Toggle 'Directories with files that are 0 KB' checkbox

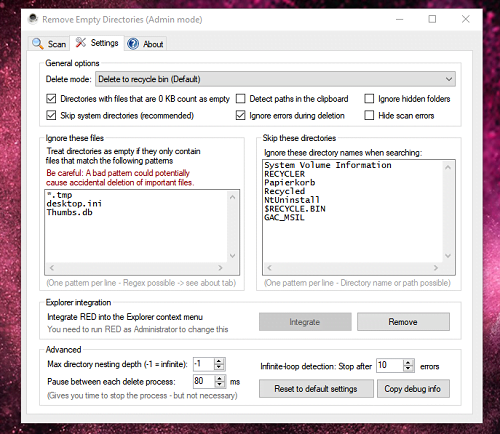(x=51, y=99)
